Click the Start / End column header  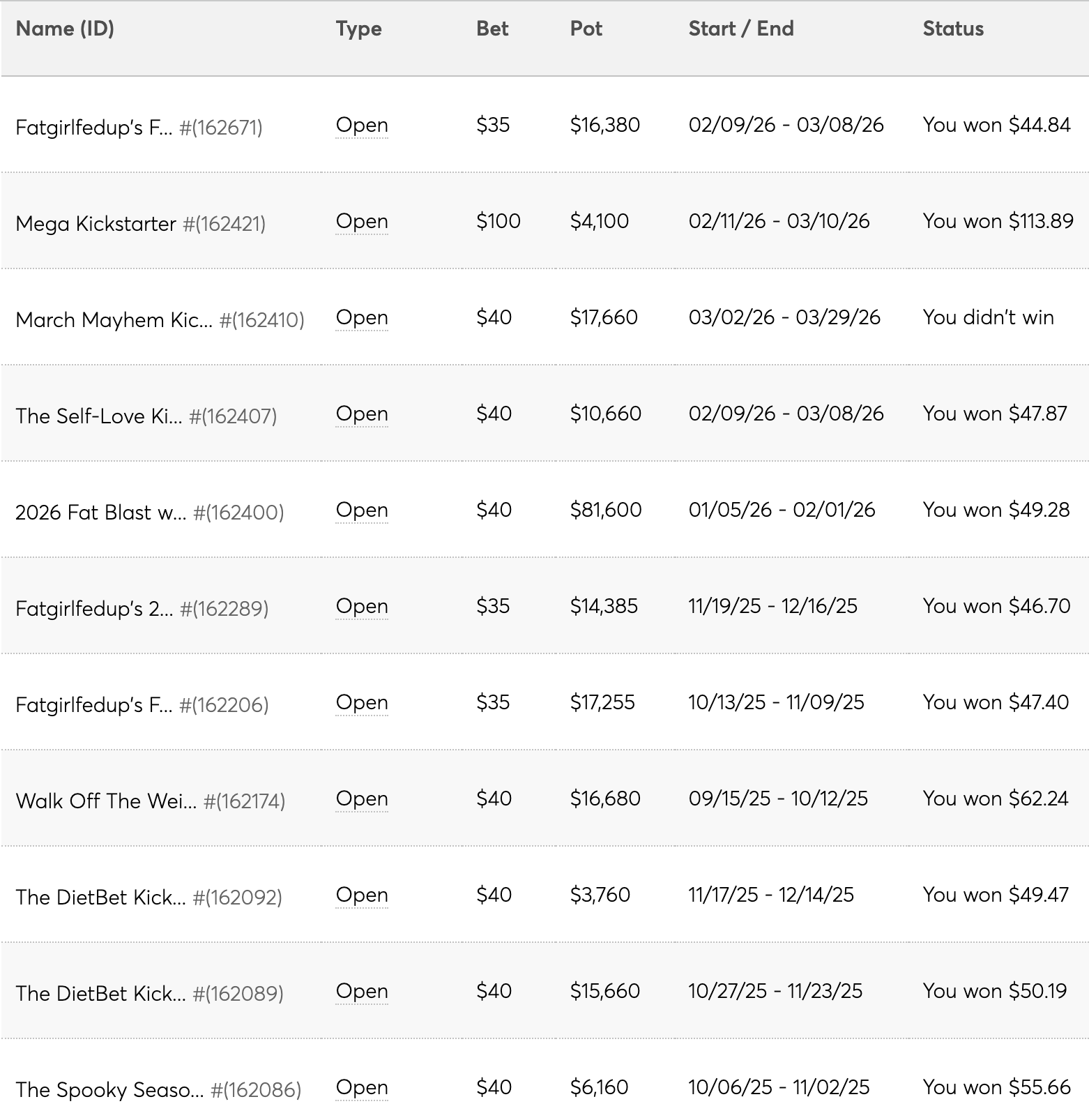tap(740, 29)
